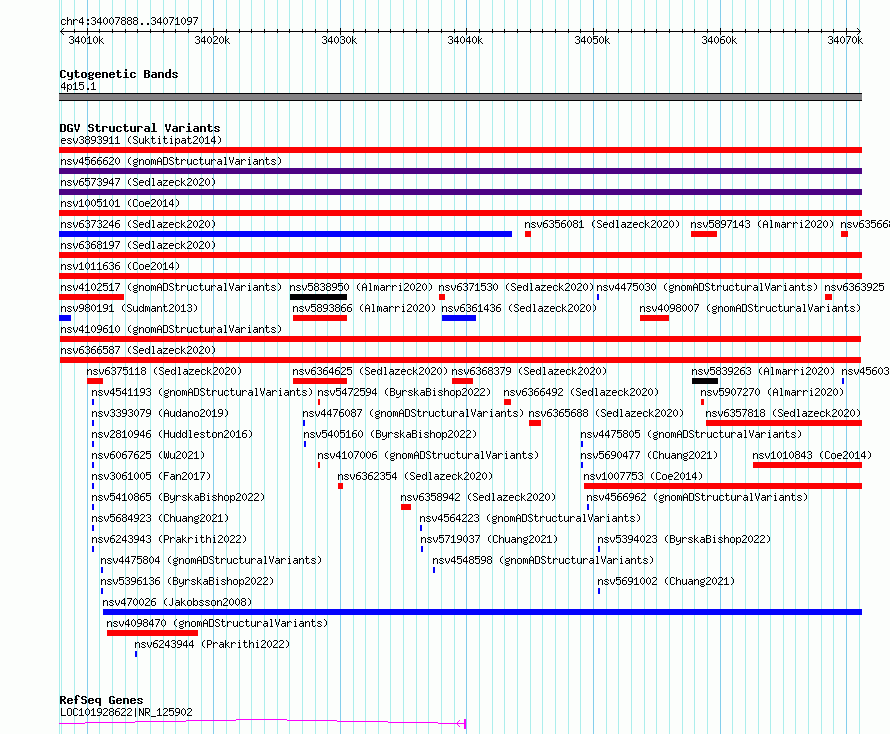Click nsv980191 (Sudmant2013) label
Viewport: 890px width, 734px height.
129,308
